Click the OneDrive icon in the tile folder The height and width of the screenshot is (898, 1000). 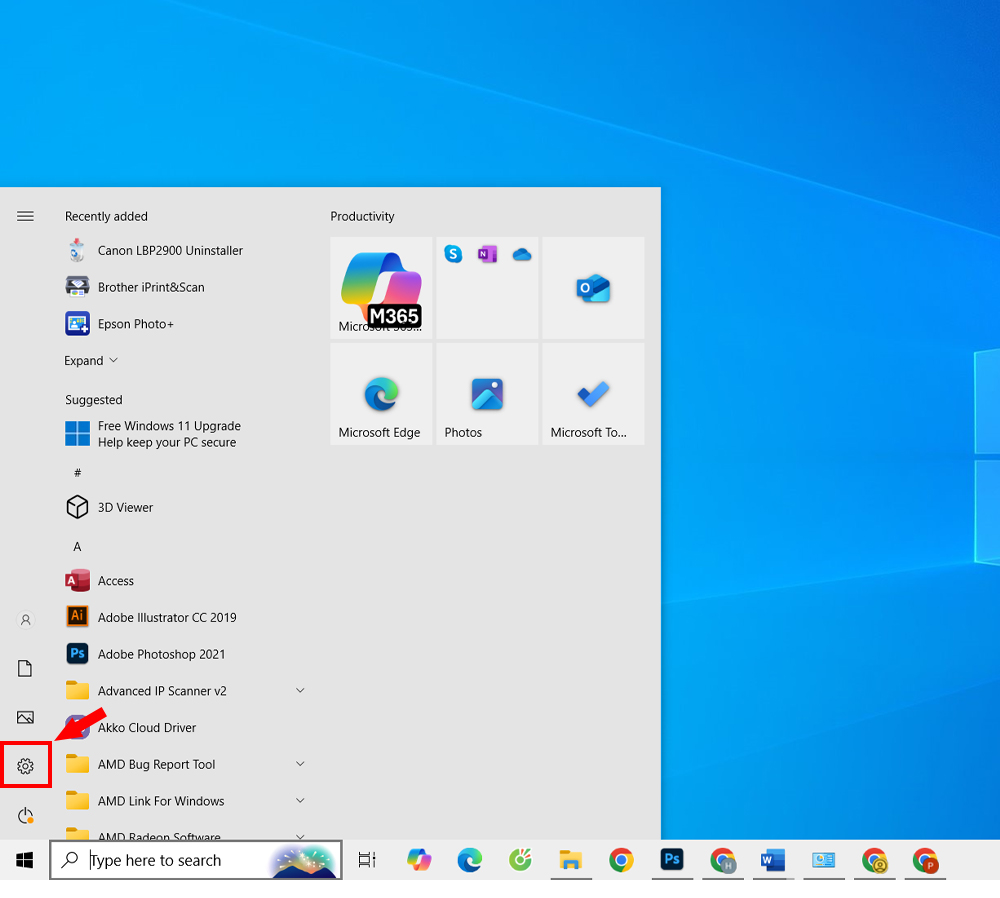[x=522, y=254]
